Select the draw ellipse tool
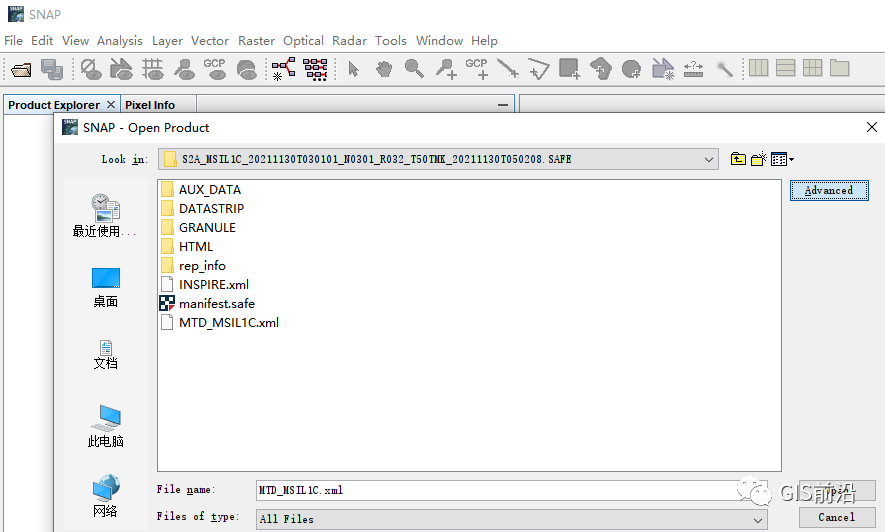 631,69
